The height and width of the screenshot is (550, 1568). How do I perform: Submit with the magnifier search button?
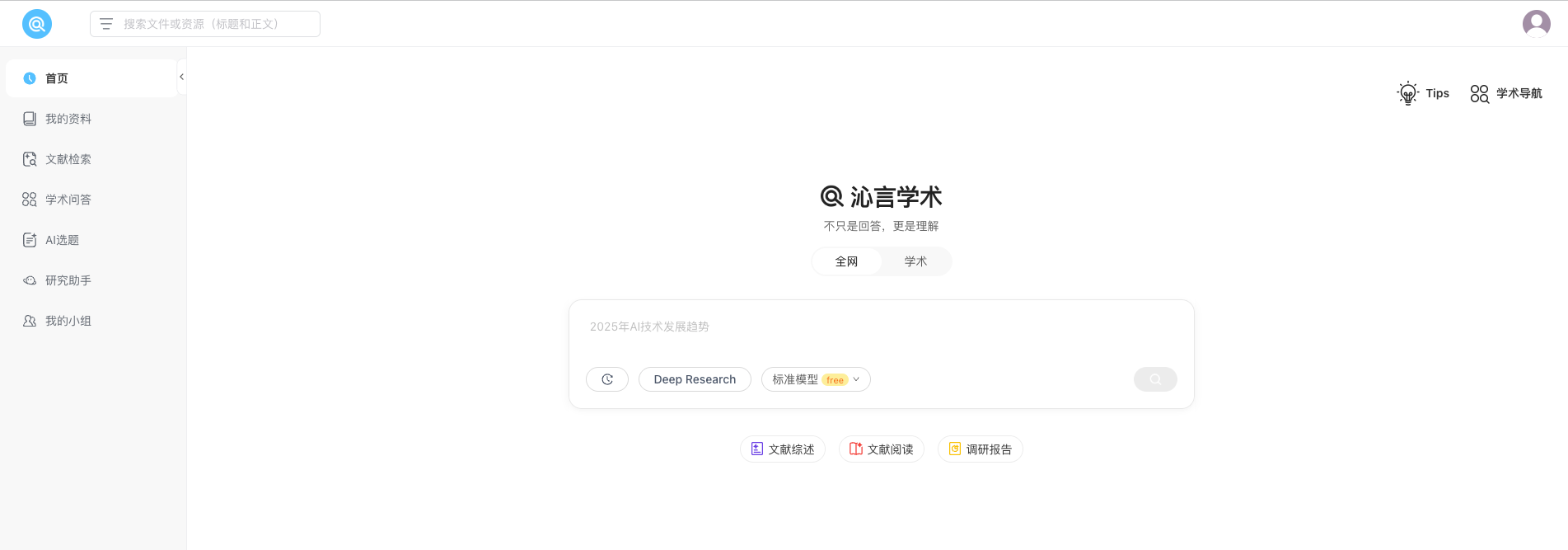click(1155, 379)
